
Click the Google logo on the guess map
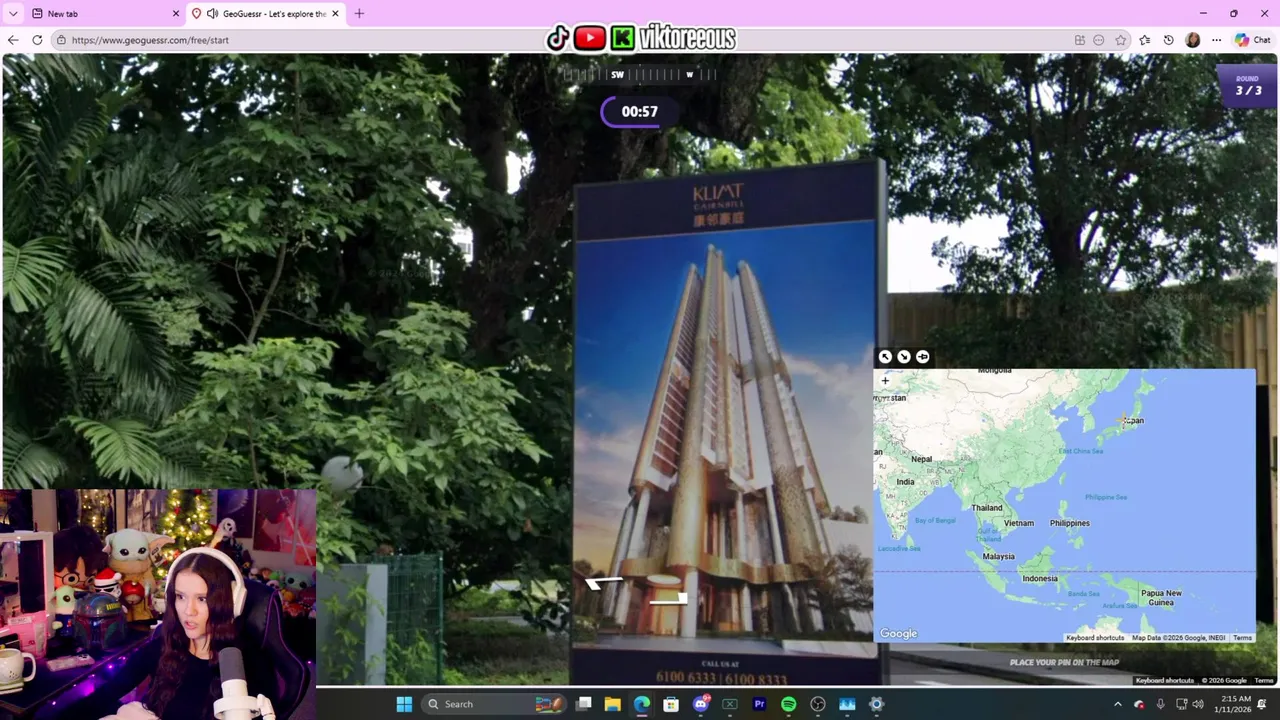click(x=898, y=633)
